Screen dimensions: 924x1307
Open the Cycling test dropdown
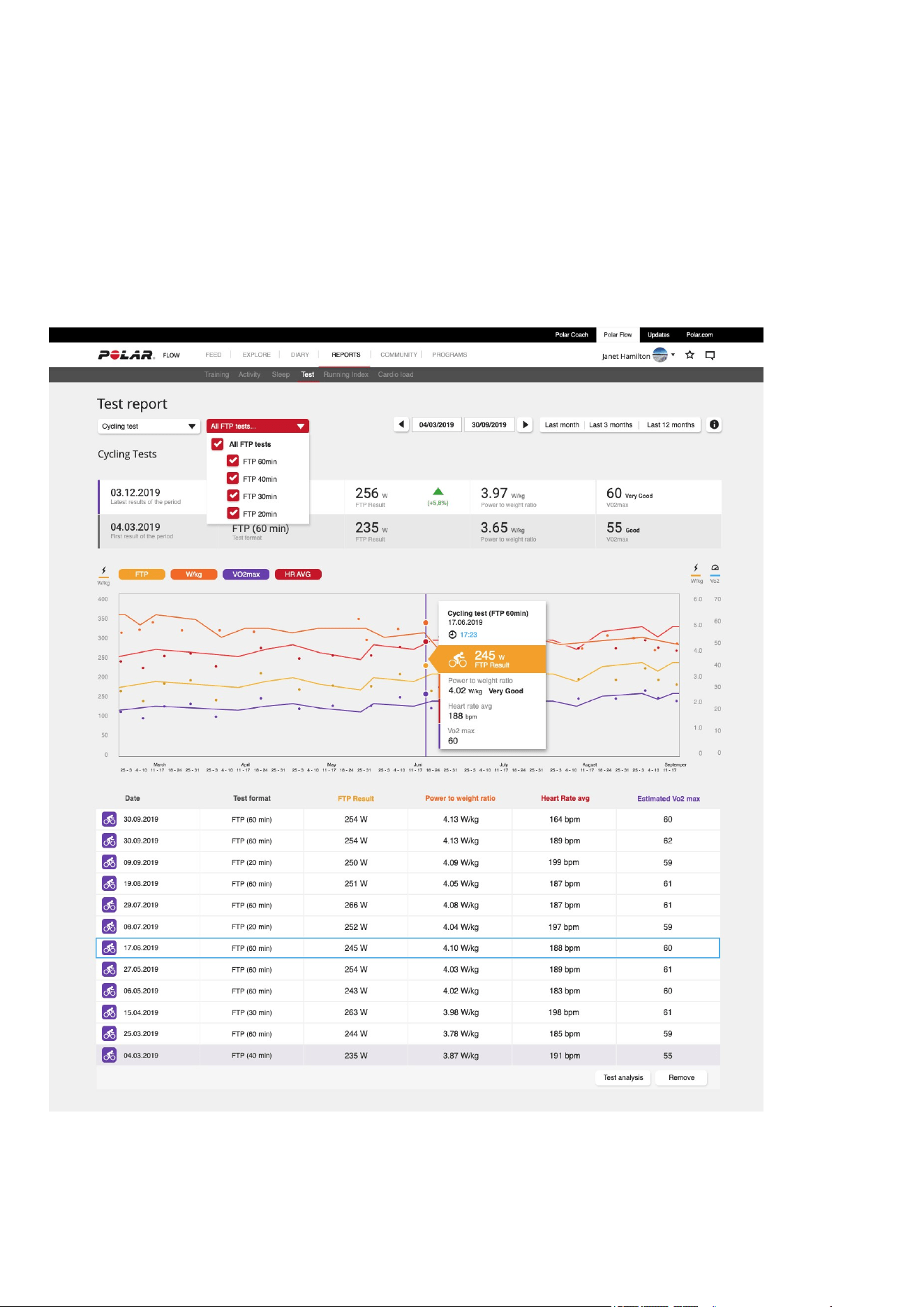[x=149, y=426]
